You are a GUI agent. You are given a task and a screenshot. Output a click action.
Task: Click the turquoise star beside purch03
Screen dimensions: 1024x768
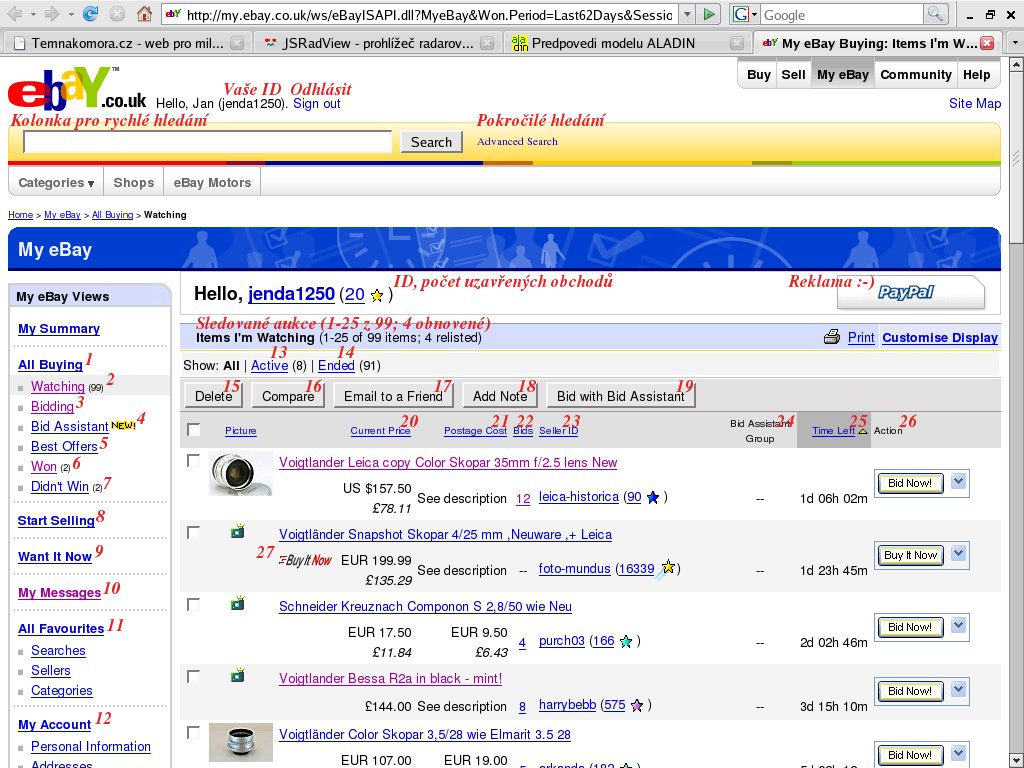626,641
